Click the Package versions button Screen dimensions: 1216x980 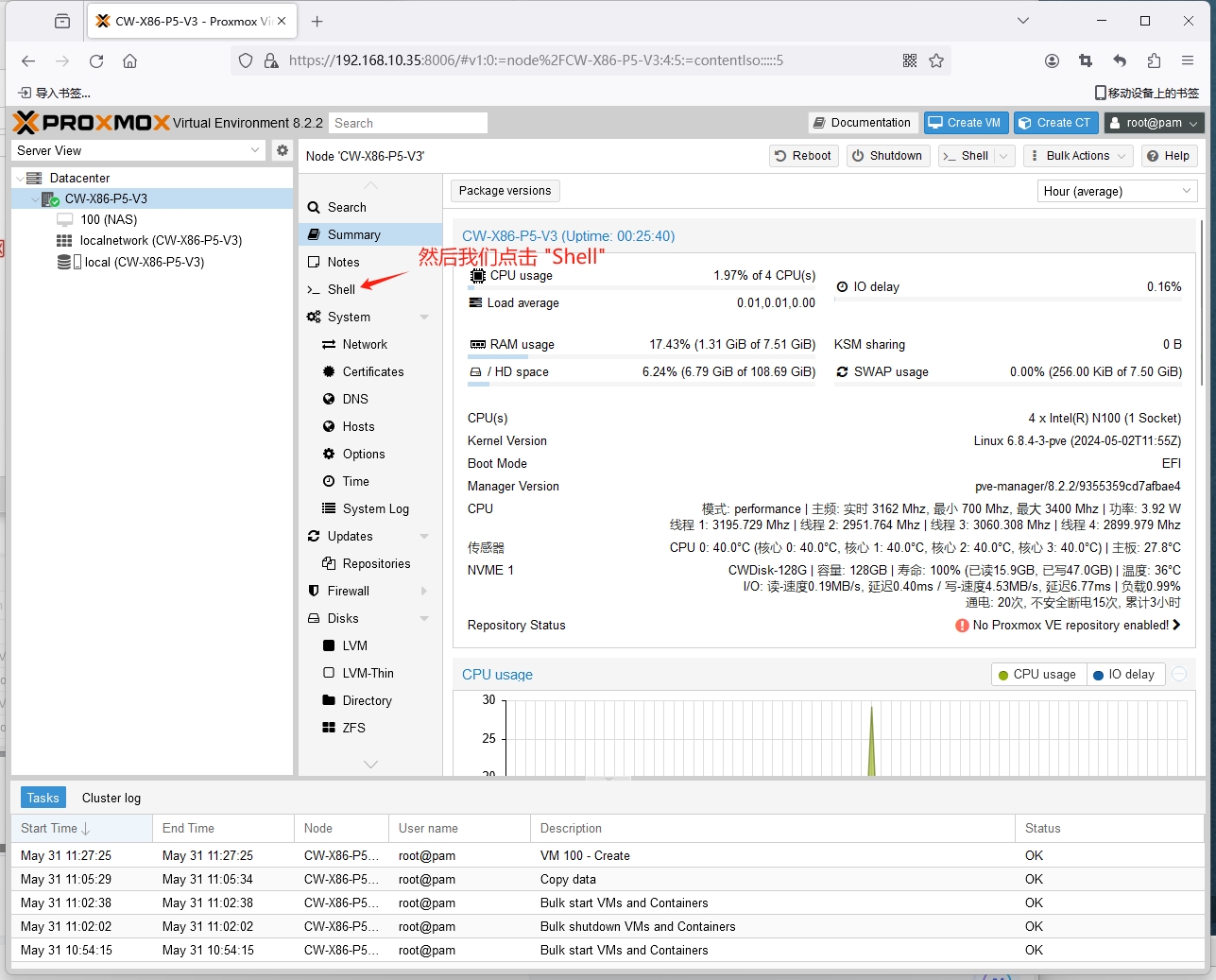click(505, 191)
